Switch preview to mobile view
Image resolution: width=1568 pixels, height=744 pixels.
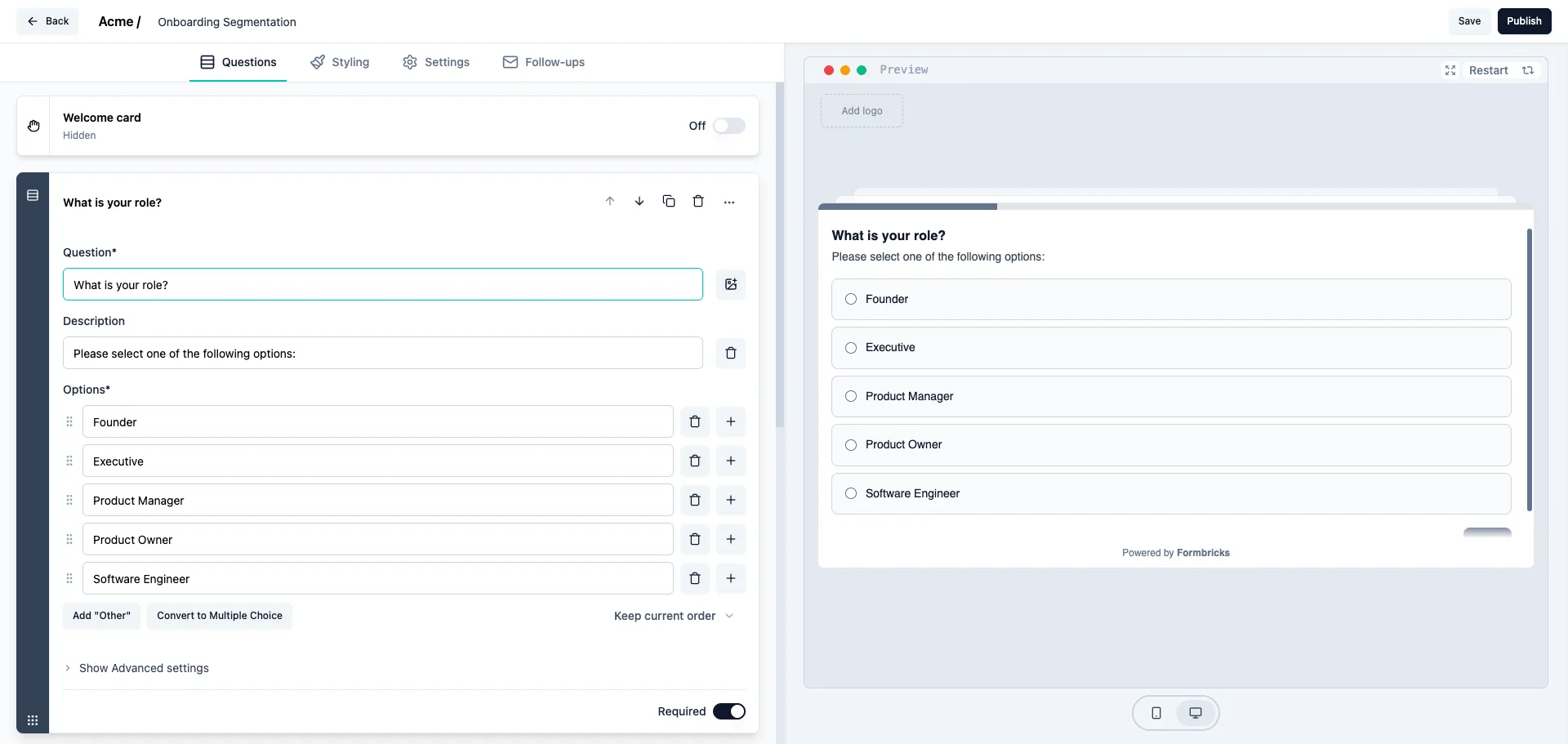click(1156, 713)
